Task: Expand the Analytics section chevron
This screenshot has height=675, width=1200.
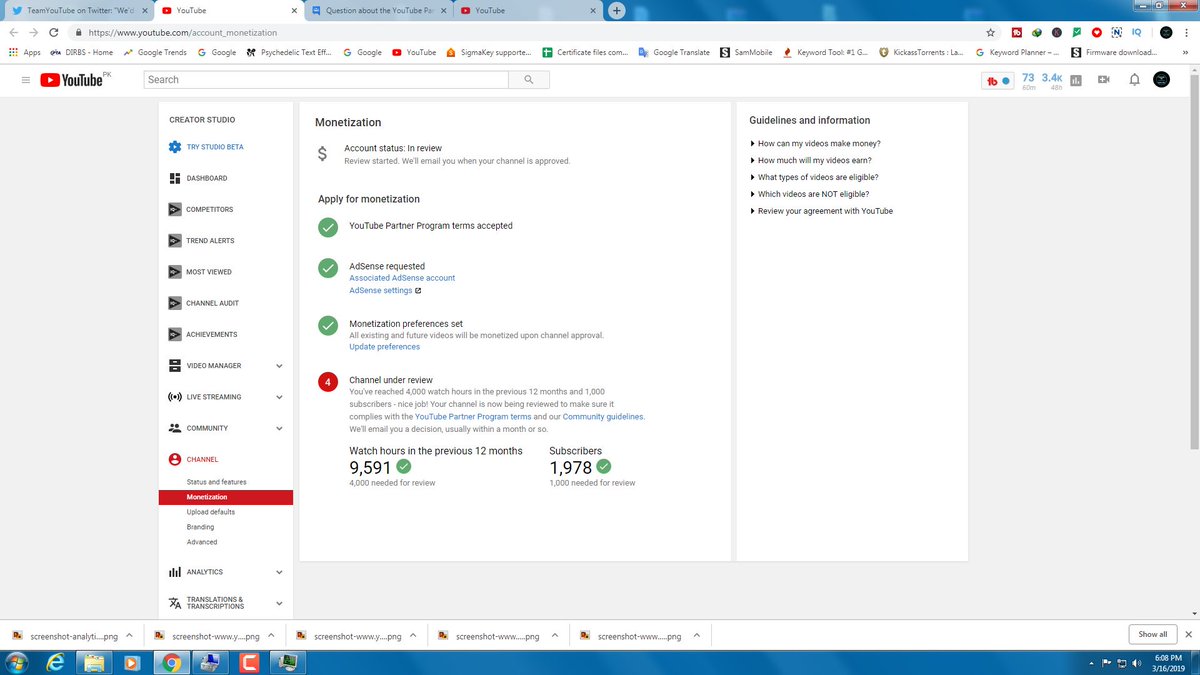Action: pos(279,572)
